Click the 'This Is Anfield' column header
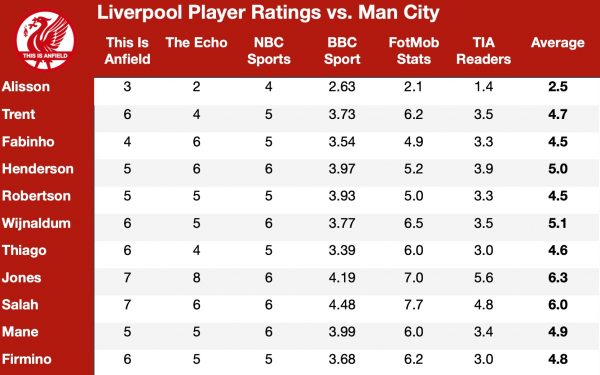 [127, 51]
